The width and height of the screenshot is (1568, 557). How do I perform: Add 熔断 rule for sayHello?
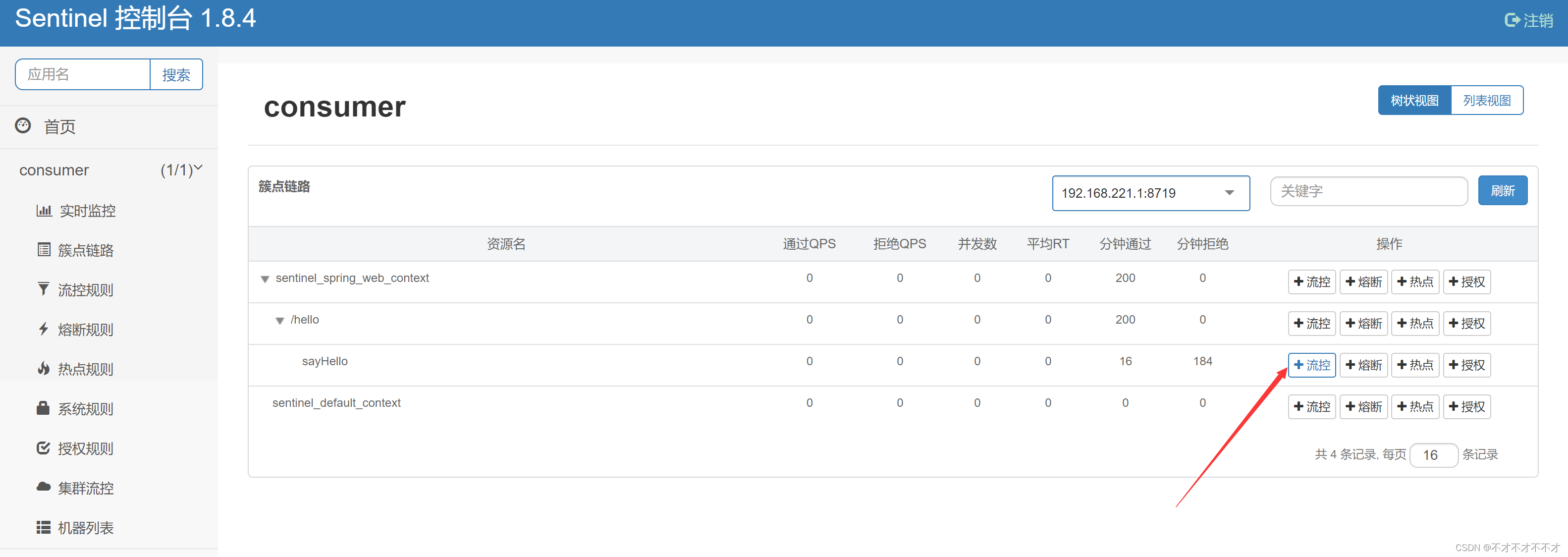click(x=1363, y=365)
